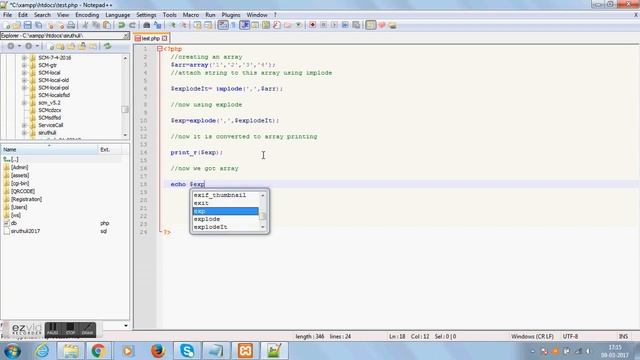Sort files by the Name column header
Screen dimensions: 640x360
pyautogui.click(x=49, y=149)
